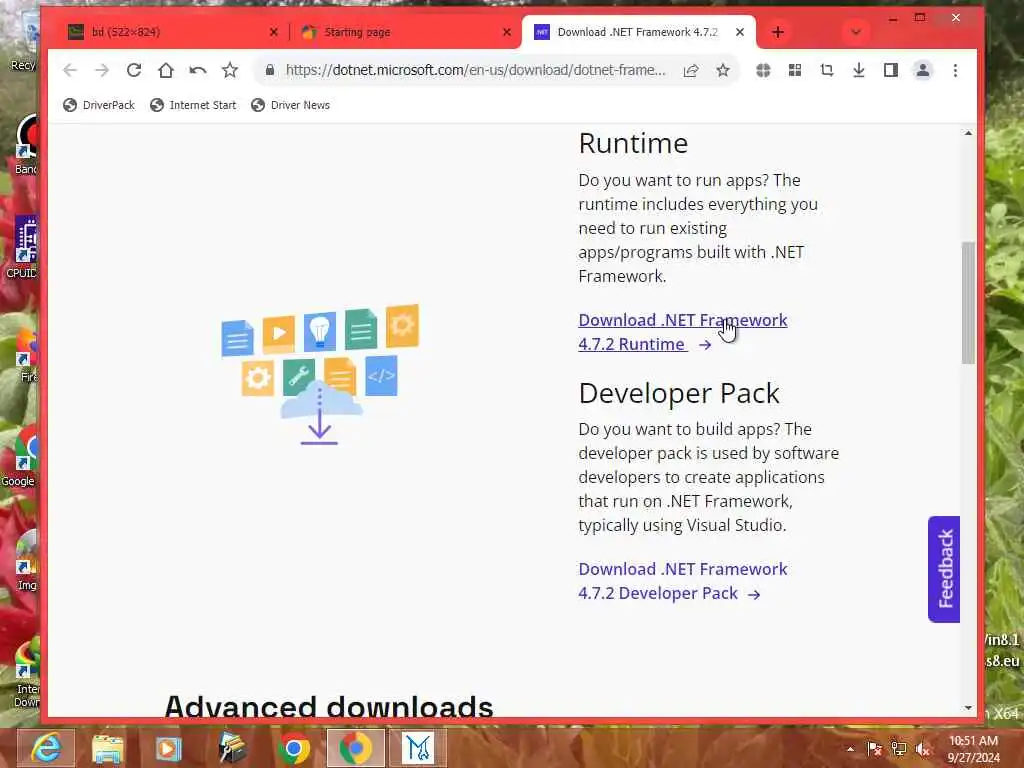Image resolution: width=1024 pixels, height=768 pixels.
Task: Open the Maxthon M taskbar icon
Action: pyautogui.click(x=418, y=748)
